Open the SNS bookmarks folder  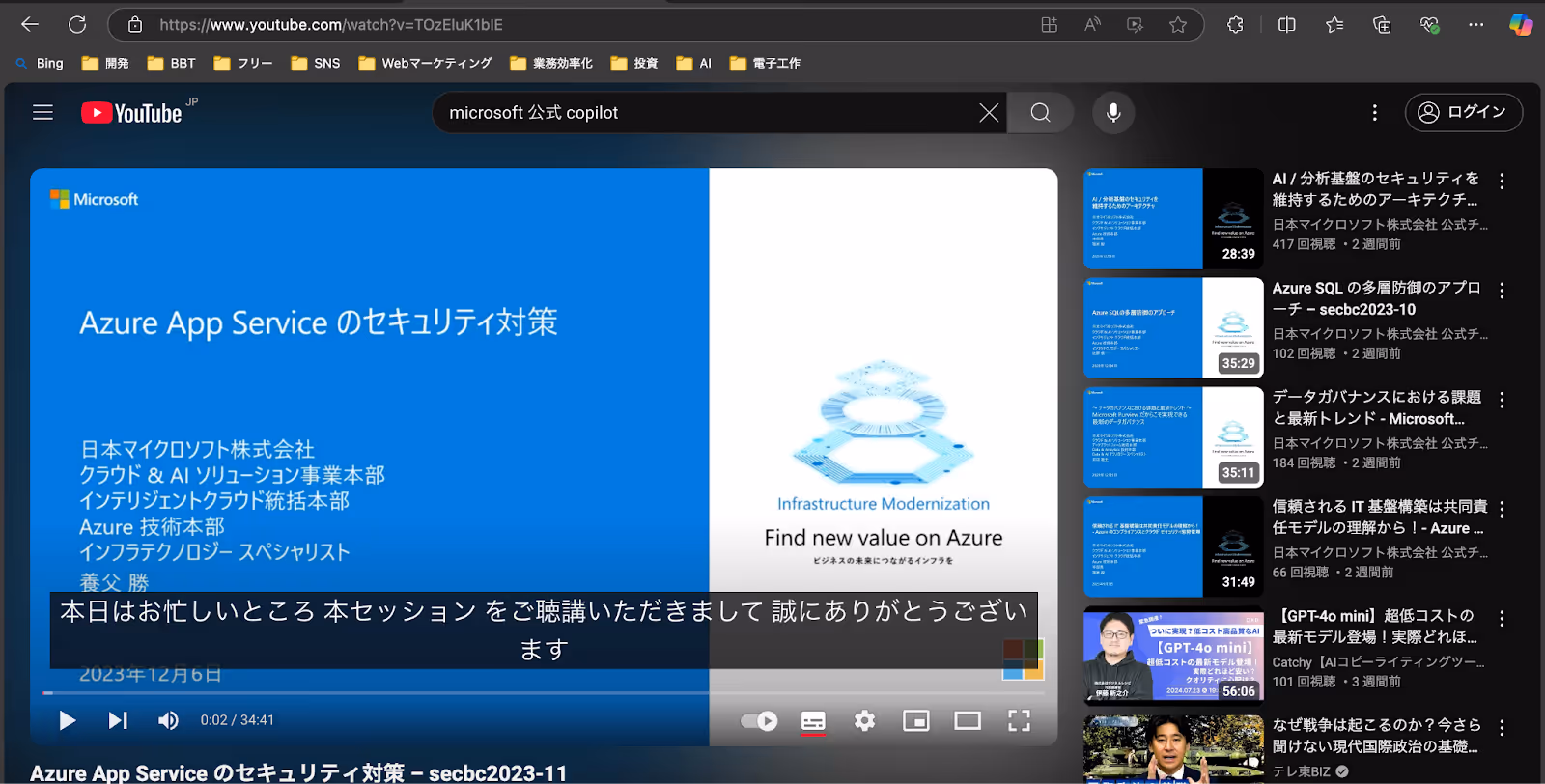[316, 63]
